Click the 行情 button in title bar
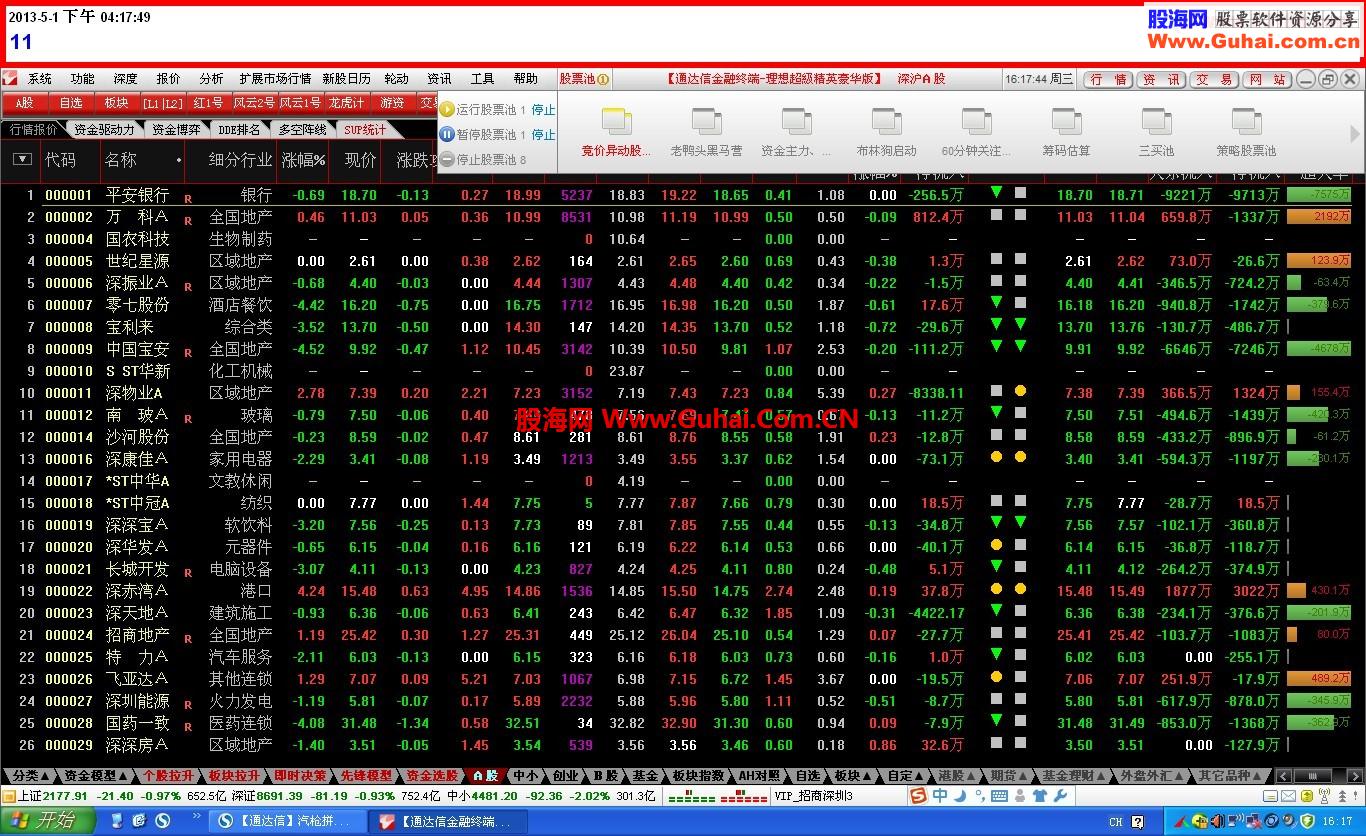This screenshot has height=836, width=1366. pos(1107,79)
